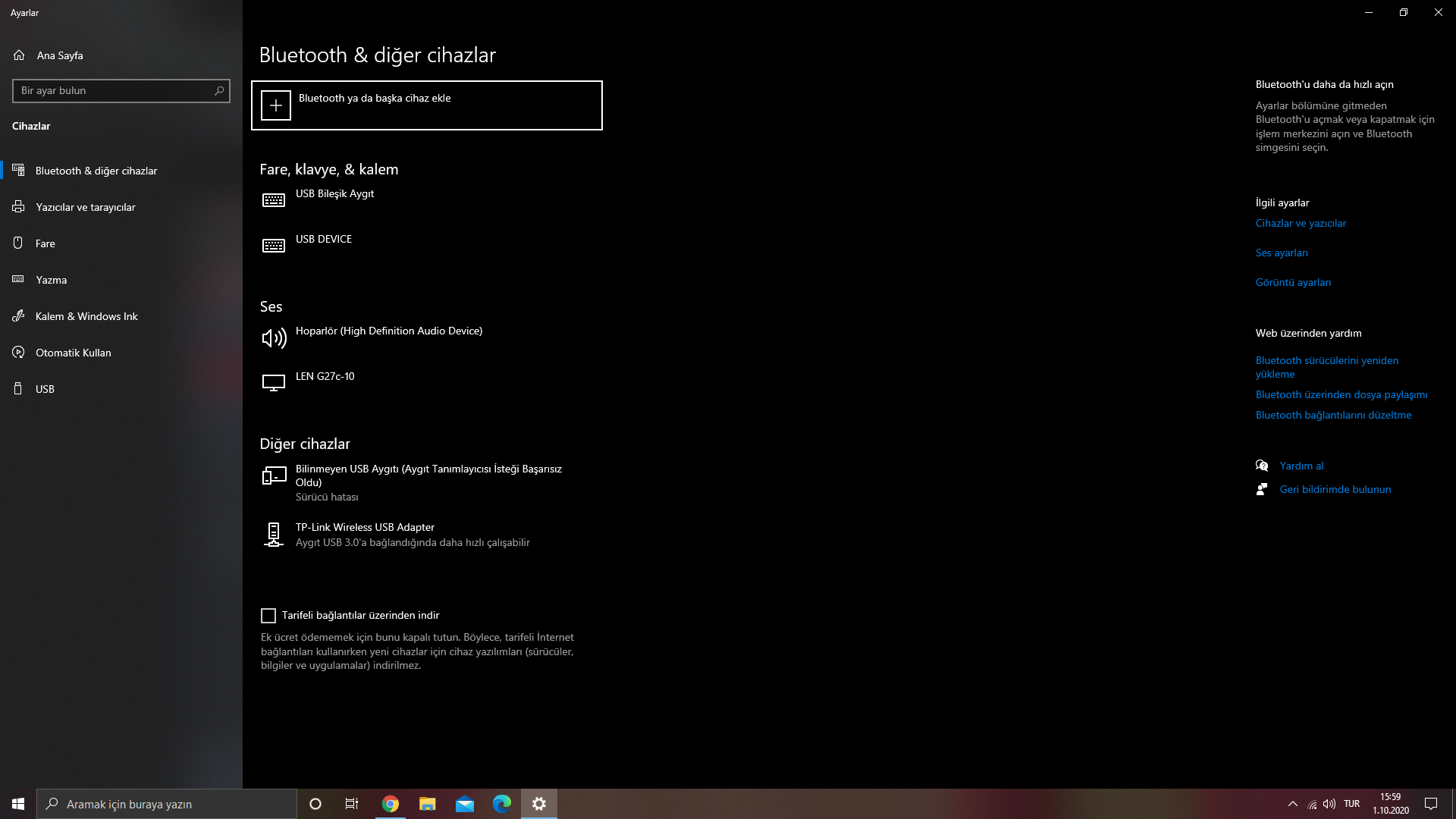Go to the Fare settings page
The height and width of the screenshot is (819, 1456).
(x=45, y=243)
